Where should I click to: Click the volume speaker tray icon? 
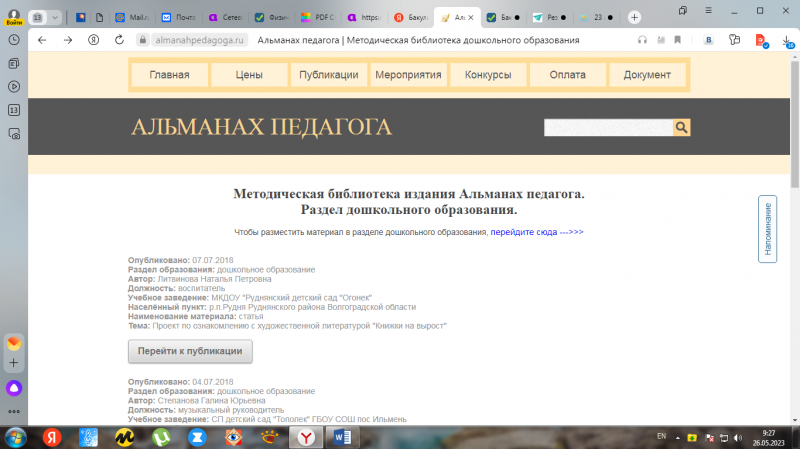[x=738, y=438]
